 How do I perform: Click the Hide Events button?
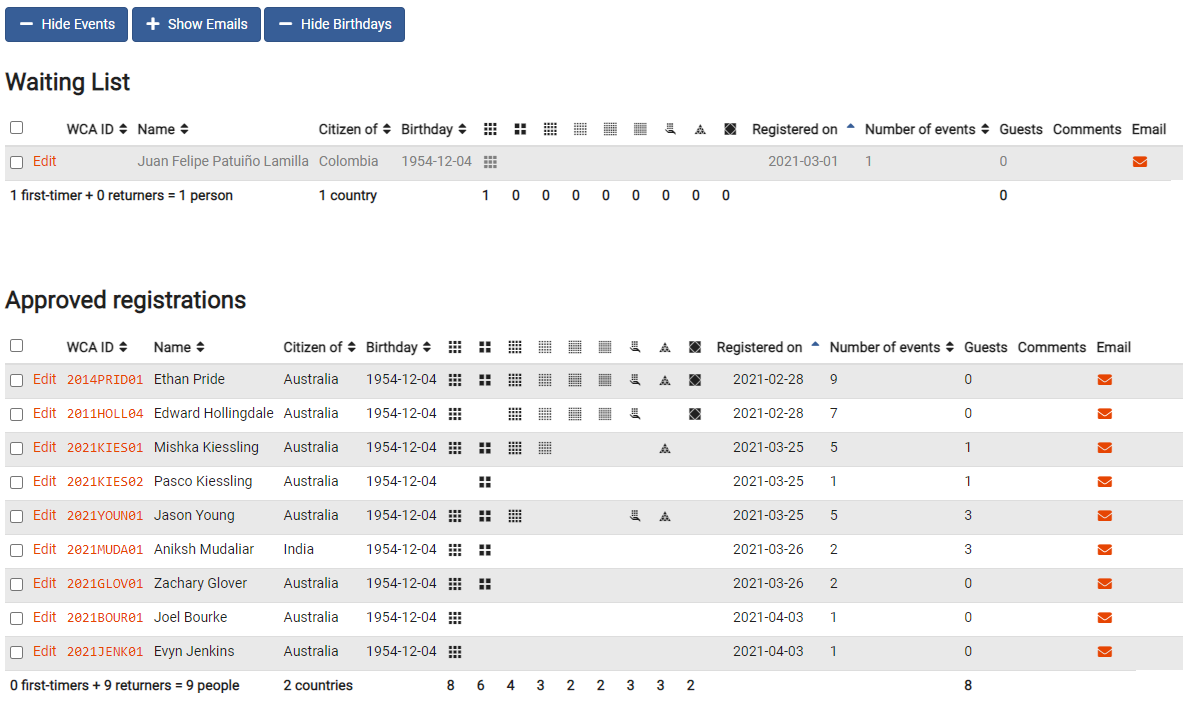[x=66, y=24]
